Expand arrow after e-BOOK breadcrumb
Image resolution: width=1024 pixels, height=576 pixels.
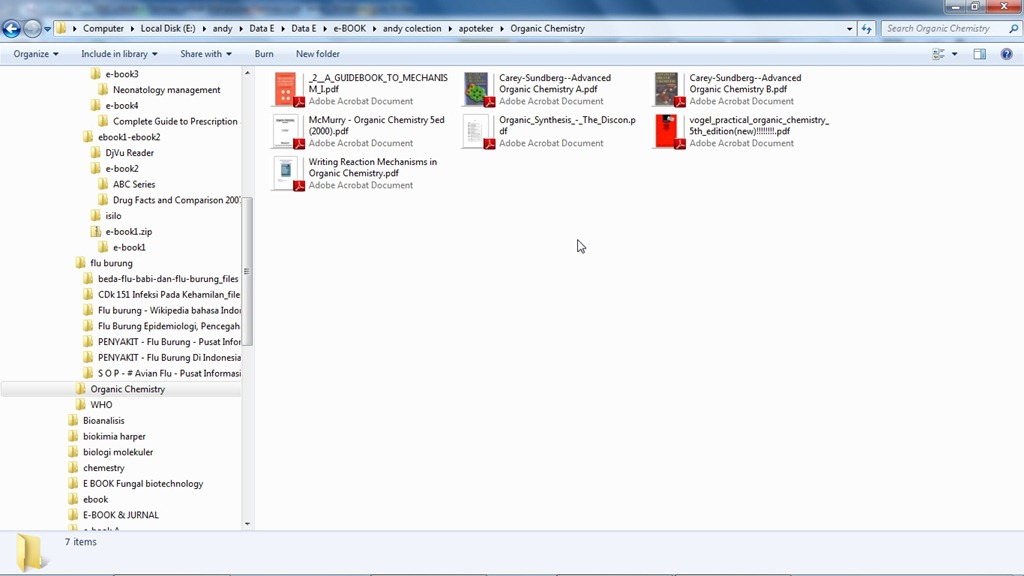[374, 29]
